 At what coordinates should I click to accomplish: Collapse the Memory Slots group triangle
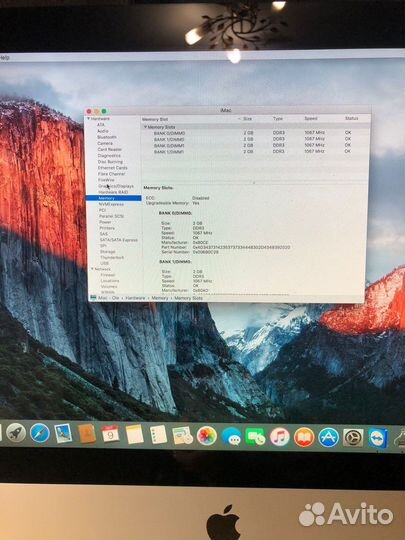coord(145,127)
